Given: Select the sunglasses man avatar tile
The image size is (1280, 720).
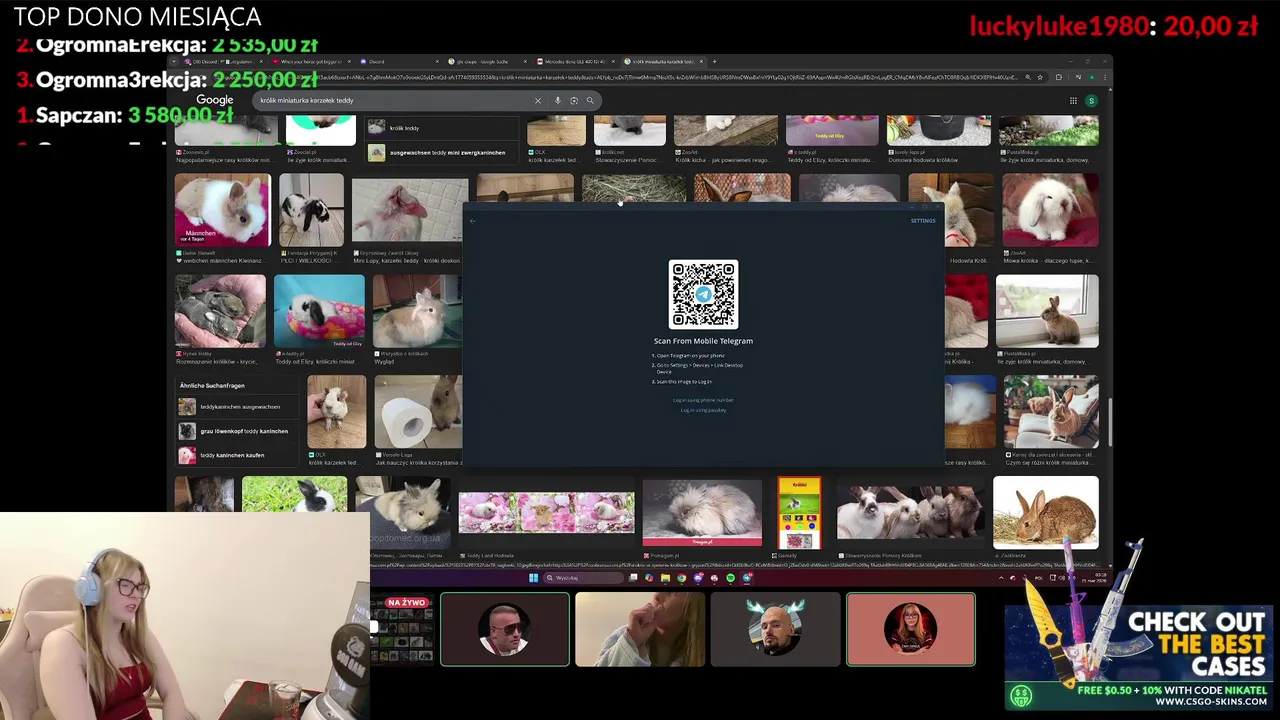Looking at the screenshot, I should pos(505,629).
